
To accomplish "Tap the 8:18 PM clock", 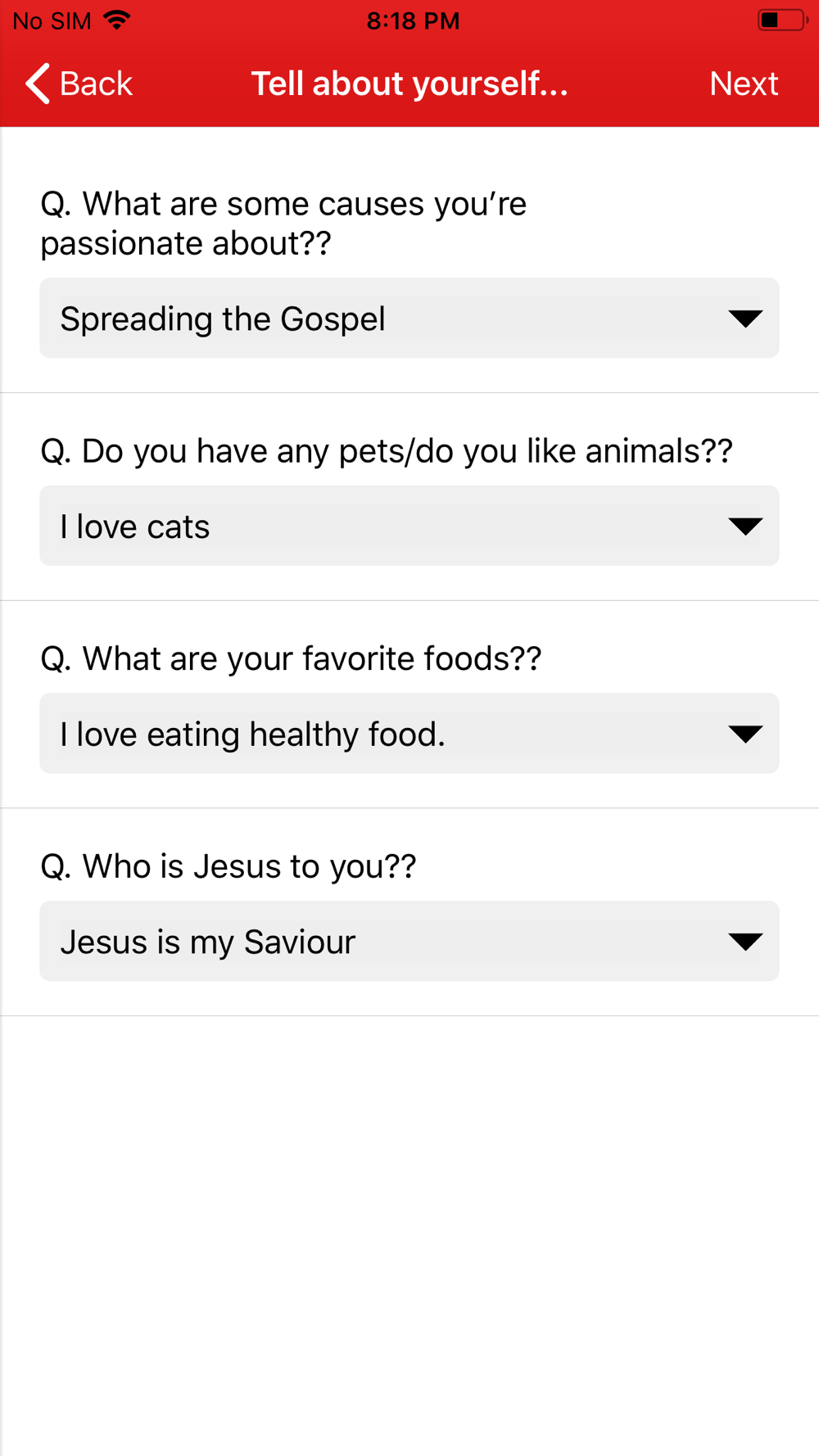I will coord(413,20).
